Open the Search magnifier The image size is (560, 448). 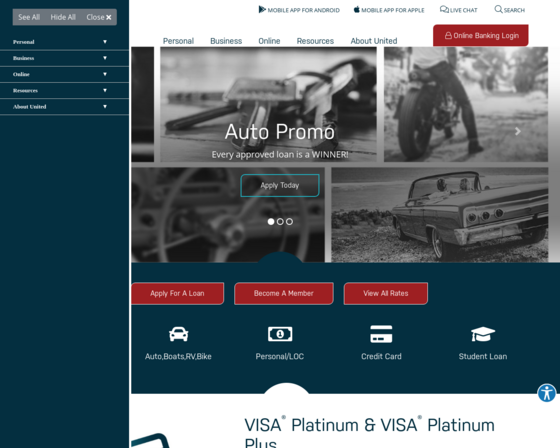click(x=510, y=10)
